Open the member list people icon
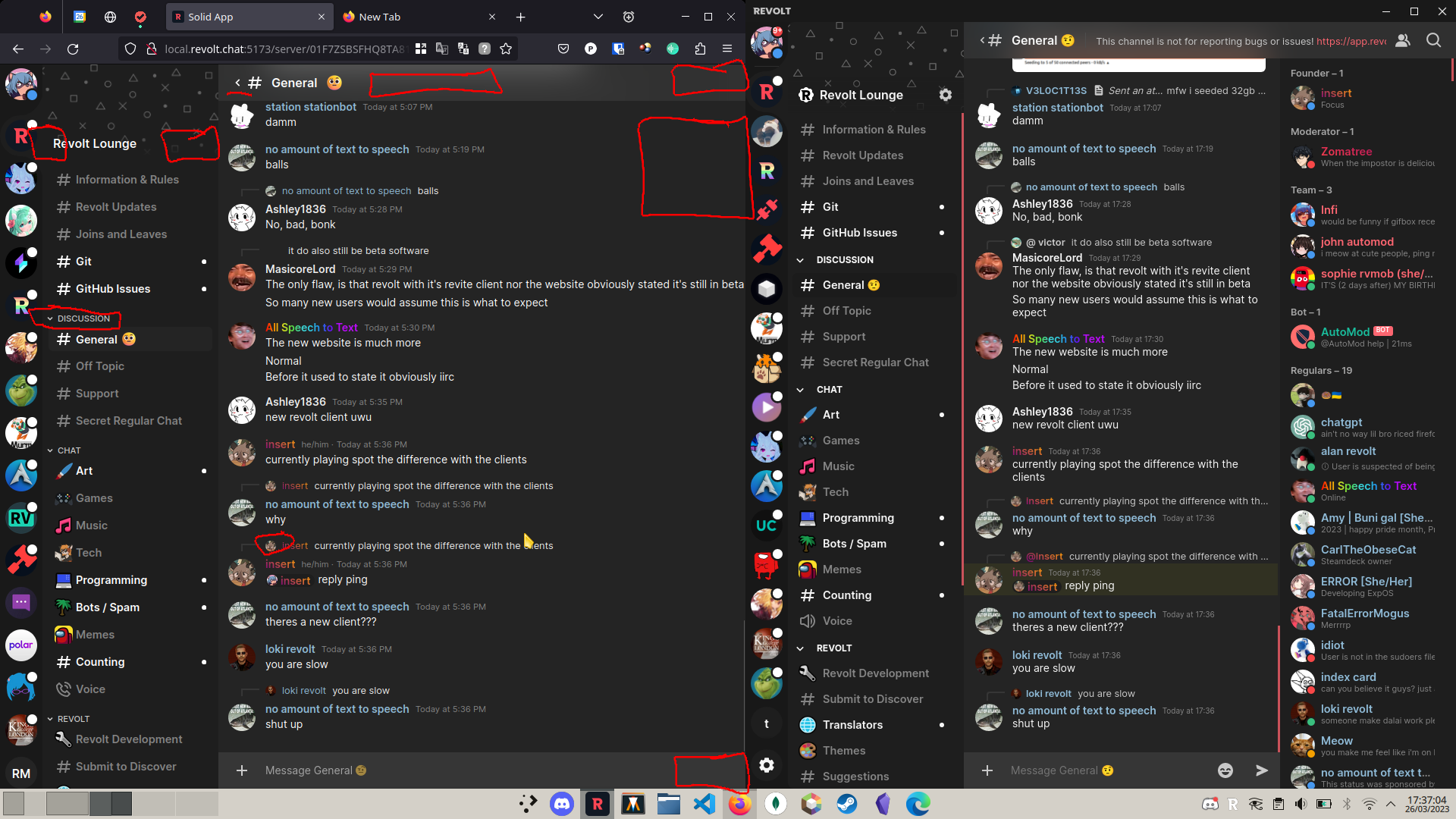1456x819 pixels. tap(1402, 40)
